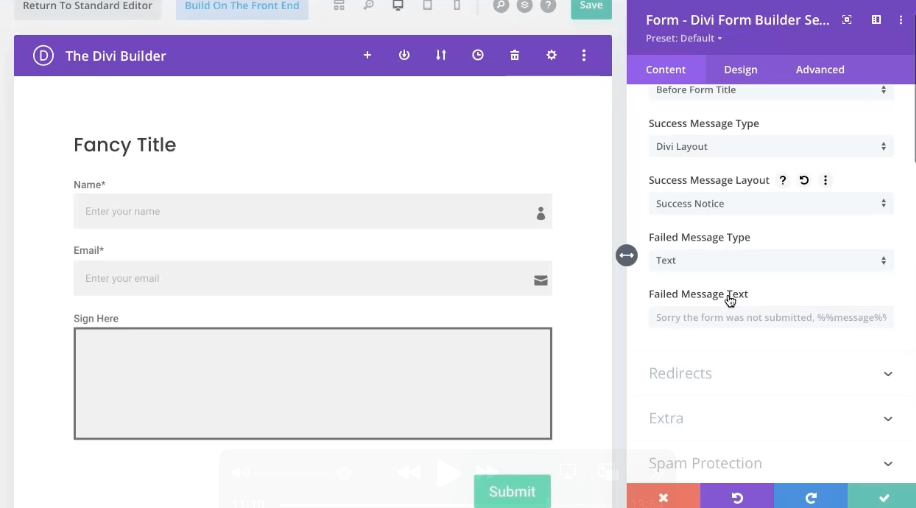Open form settings panel three-dot menu
Viewport: 916px width, 508px height.
tap(901, 20)
